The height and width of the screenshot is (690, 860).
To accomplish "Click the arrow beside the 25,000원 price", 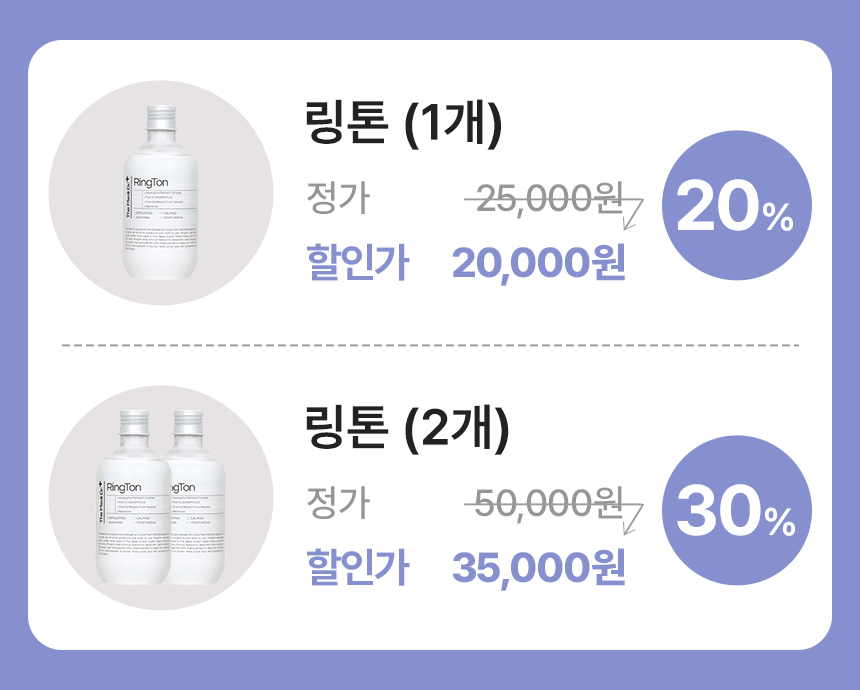I will pyautogui.click(x=631, y=209).
